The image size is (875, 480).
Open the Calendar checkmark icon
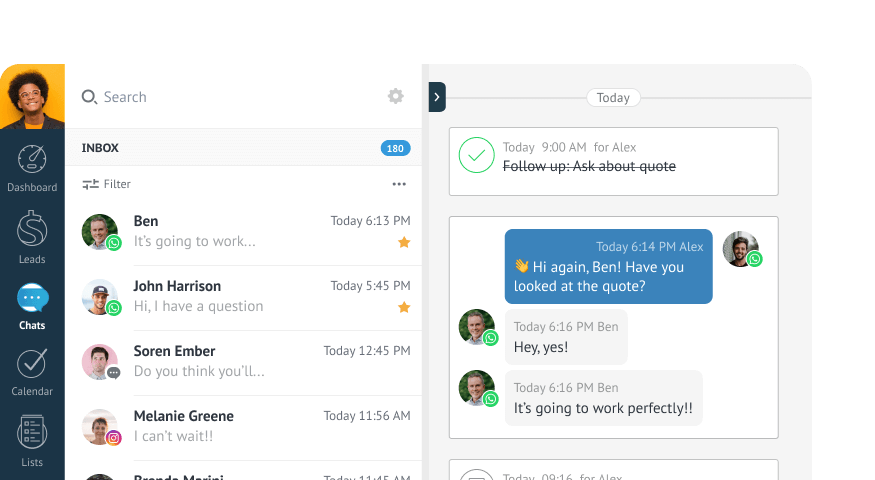pos(32,363)
